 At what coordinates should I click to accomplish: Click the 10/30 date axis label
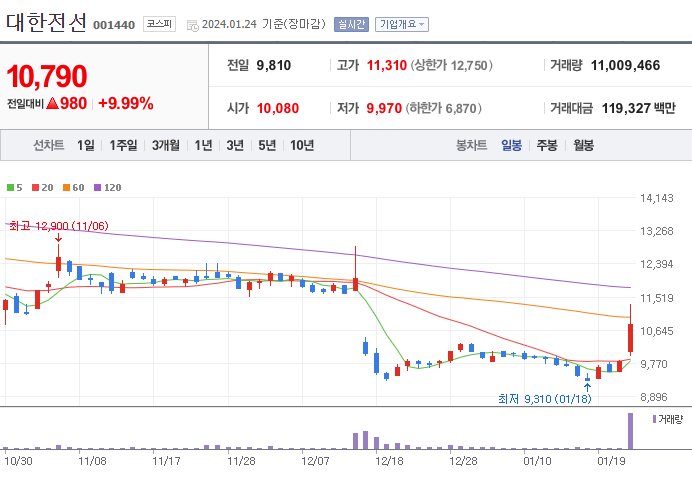[18, 461]
